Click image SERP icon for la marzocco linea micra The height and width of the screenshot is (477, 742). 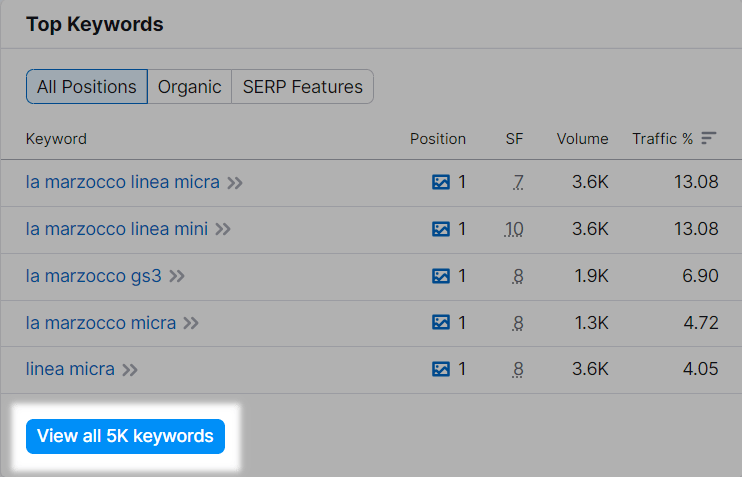click(440, 183)
